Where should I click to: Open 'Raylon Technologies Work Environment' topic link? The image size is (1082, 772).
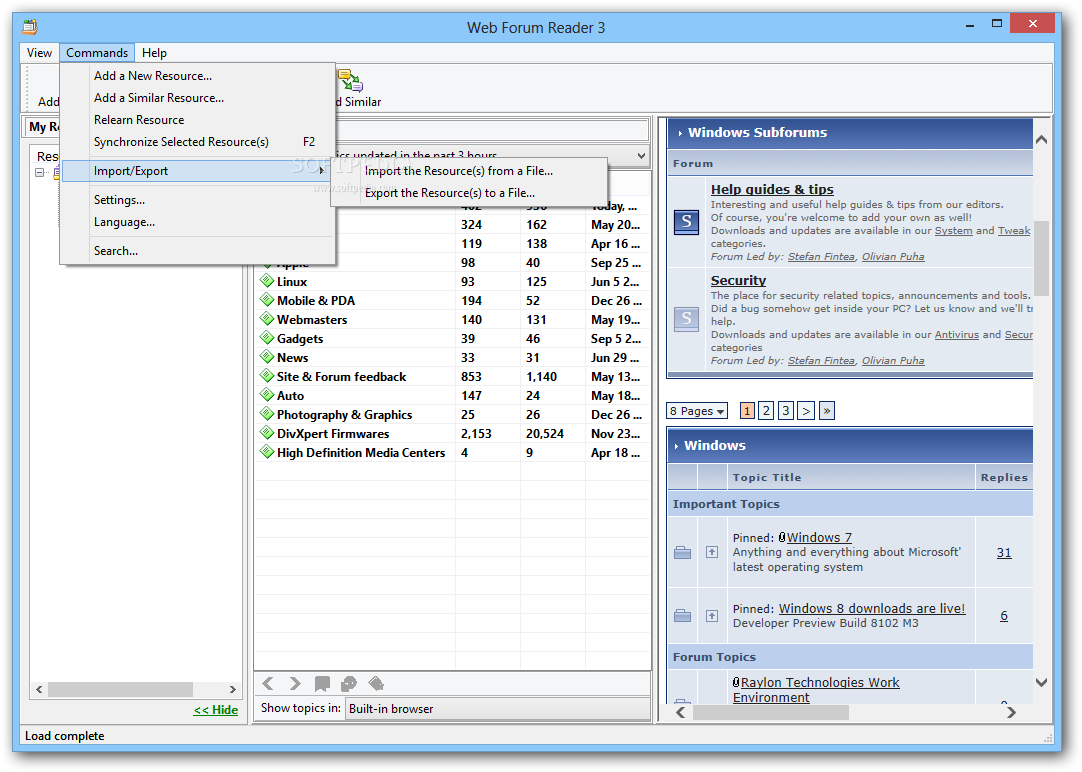816,690
